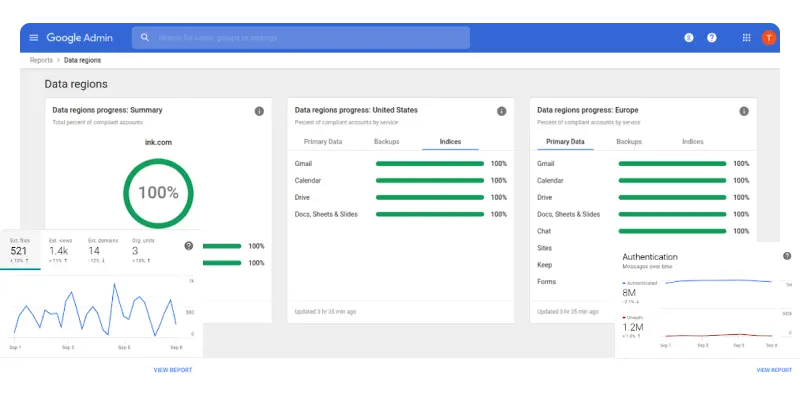Select the Ext. domains 14 metric
The height and width of the screenshot is (394, 800).
point(103,250)
